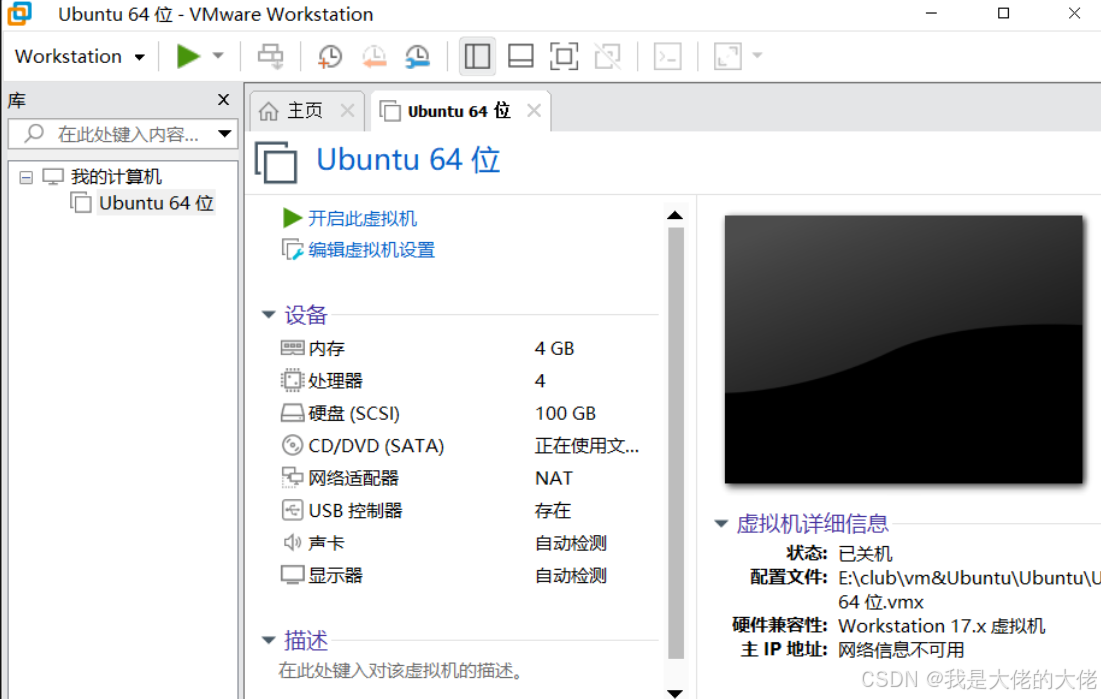The image size is (1101, 699).
Task: Click the send Ctrl+Alt+Del toolbar icon
Action: click(x=270, y=56)
